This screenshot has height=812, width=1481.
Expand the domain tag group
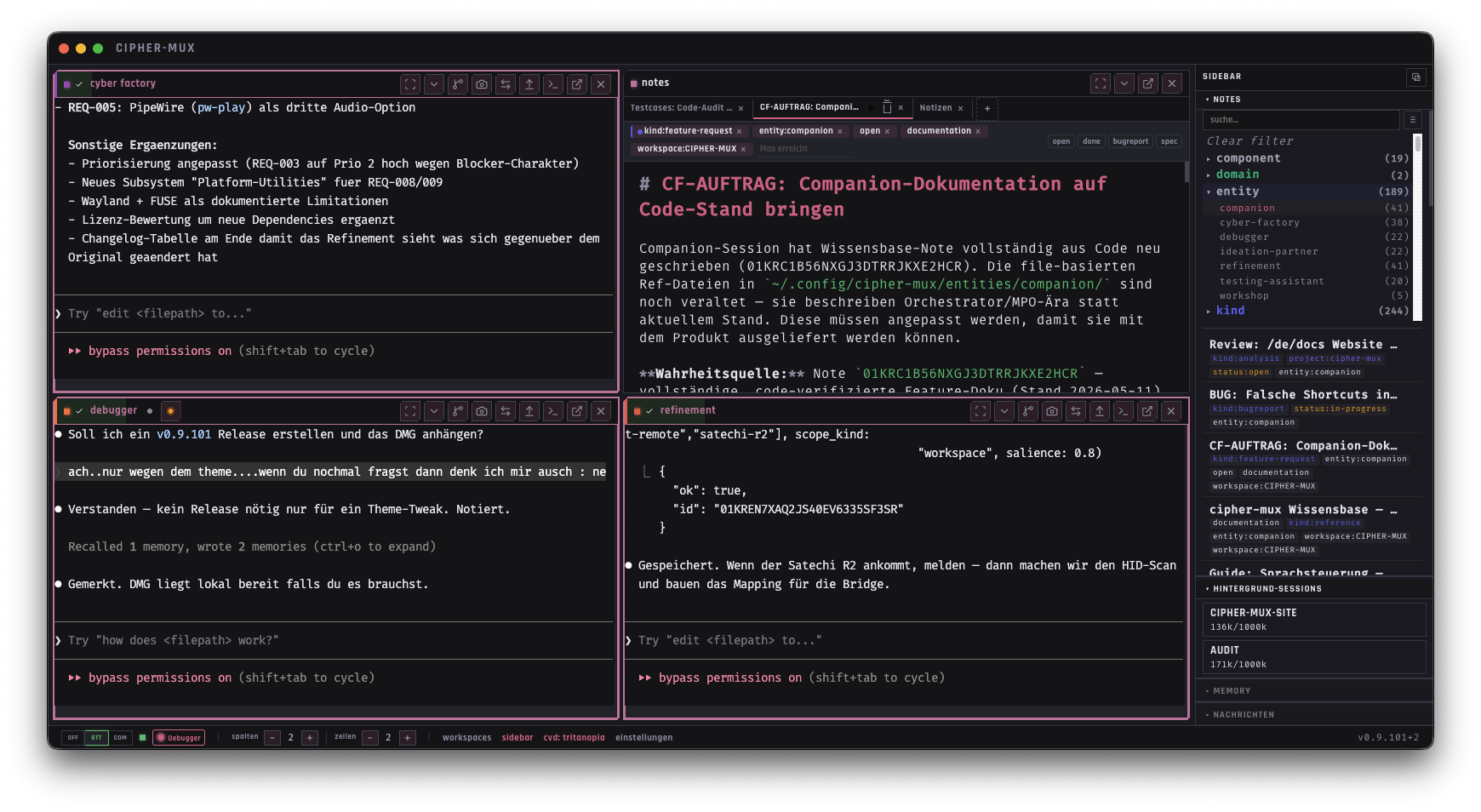(1307, 174)
